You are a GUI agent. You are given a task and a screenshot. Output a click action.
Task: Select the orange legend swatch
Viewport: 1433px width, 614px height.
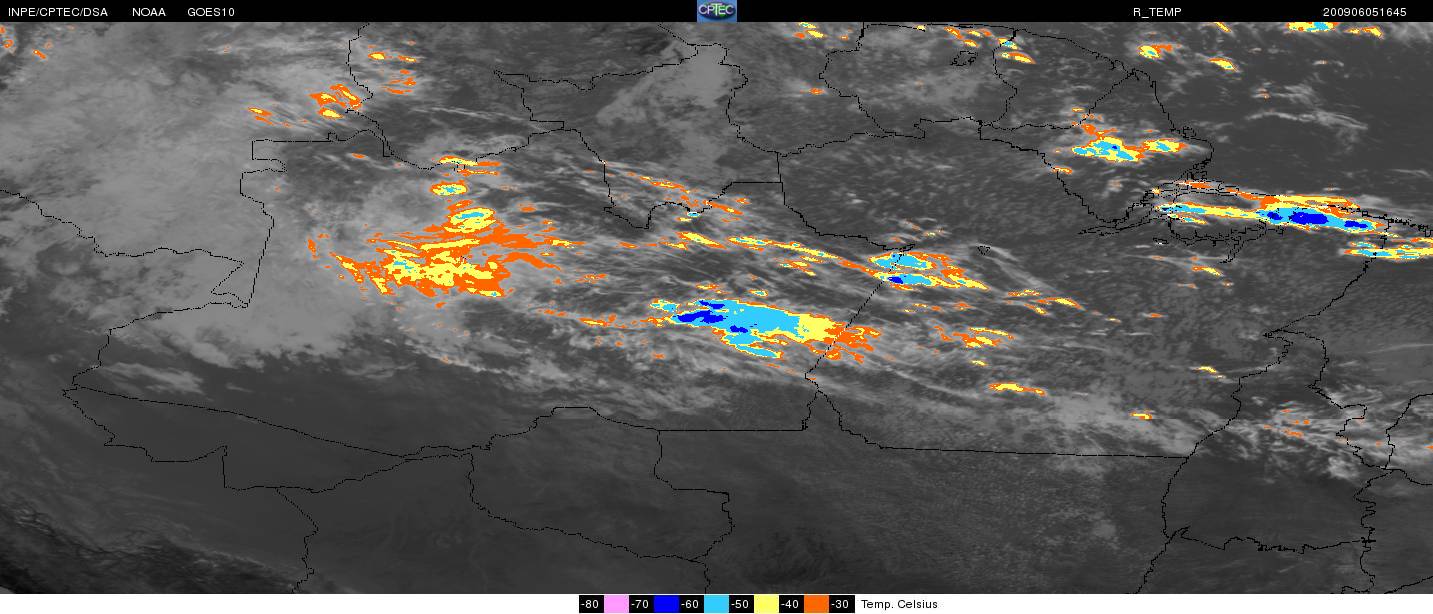[x=816, y=604]
